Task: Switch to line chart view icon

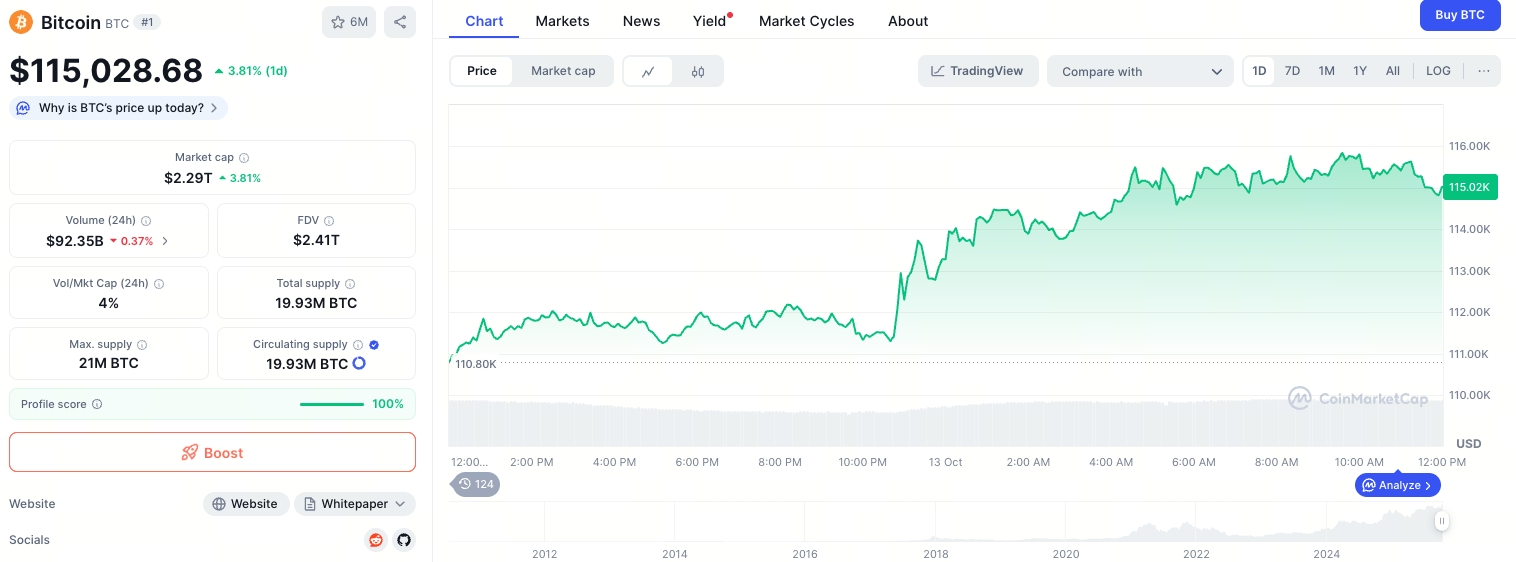Action: point(648,71)
